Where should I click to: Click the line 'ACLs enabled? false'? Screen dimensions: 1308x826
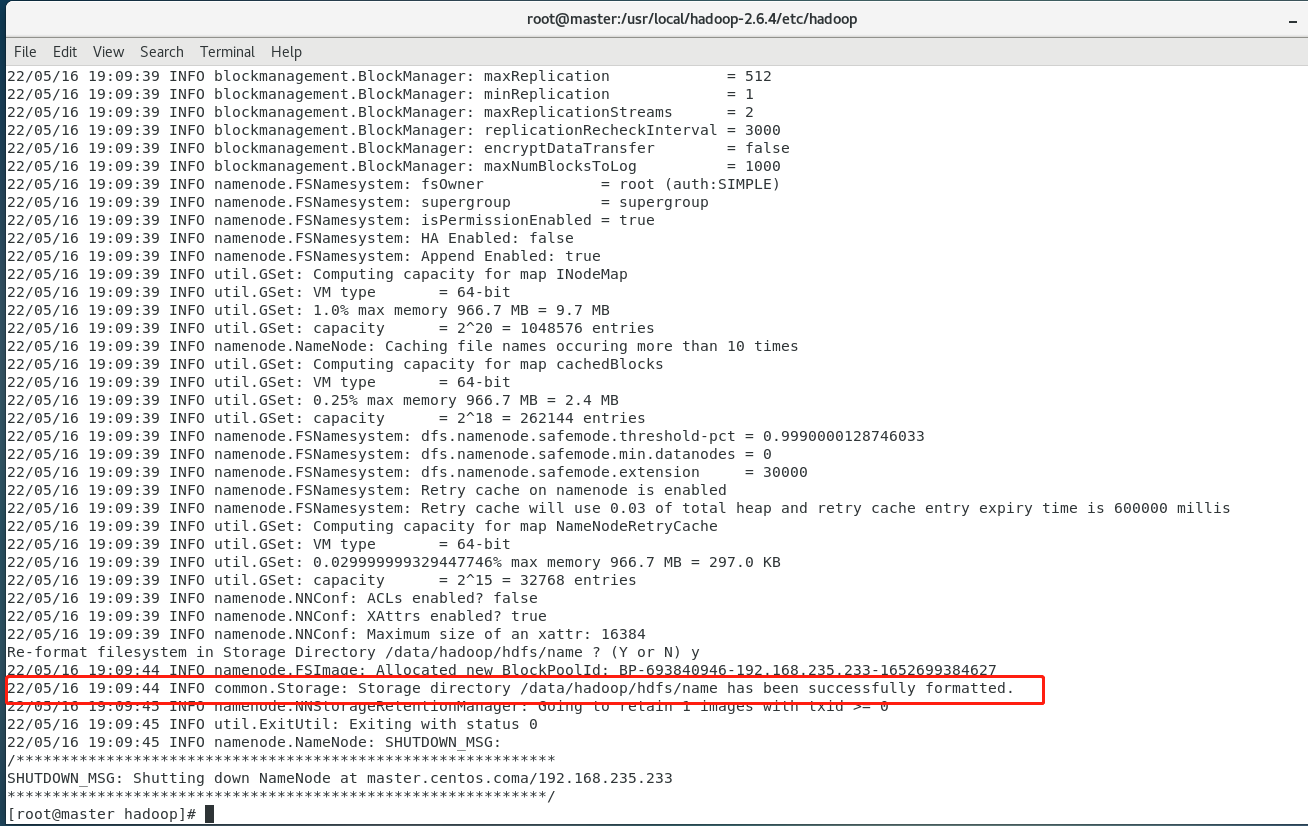tap(272, 598)
